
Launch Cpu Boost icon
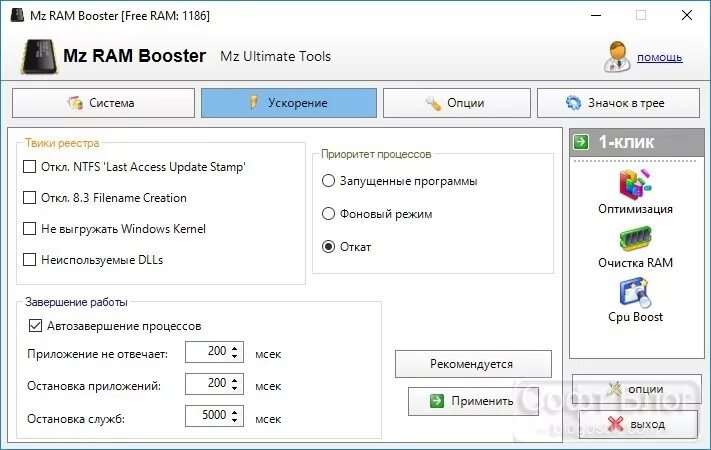point(635,293)
